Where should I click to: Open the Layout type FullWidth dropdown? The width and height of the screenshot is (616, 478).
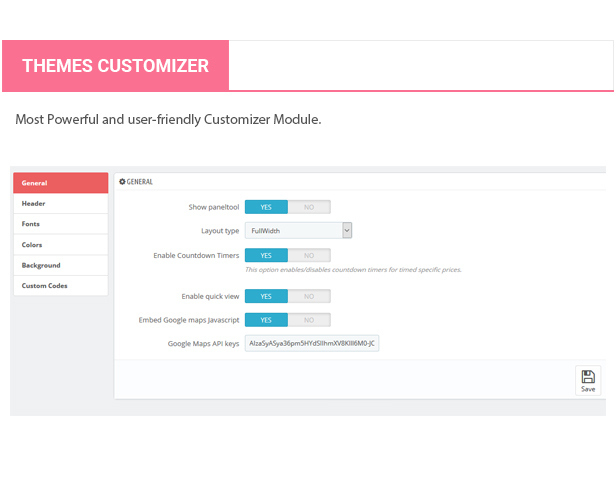tap(298, 231)
